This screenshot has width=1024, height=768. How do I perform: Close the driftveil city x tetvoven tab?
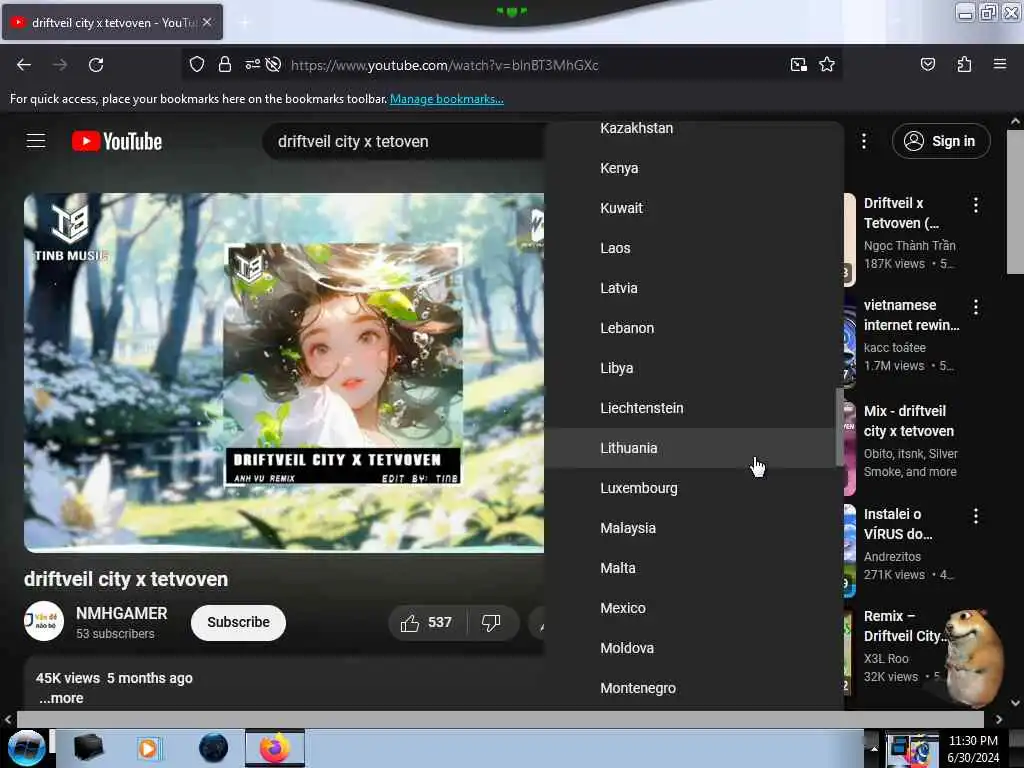pyautogui.click(x=207, y=22)
